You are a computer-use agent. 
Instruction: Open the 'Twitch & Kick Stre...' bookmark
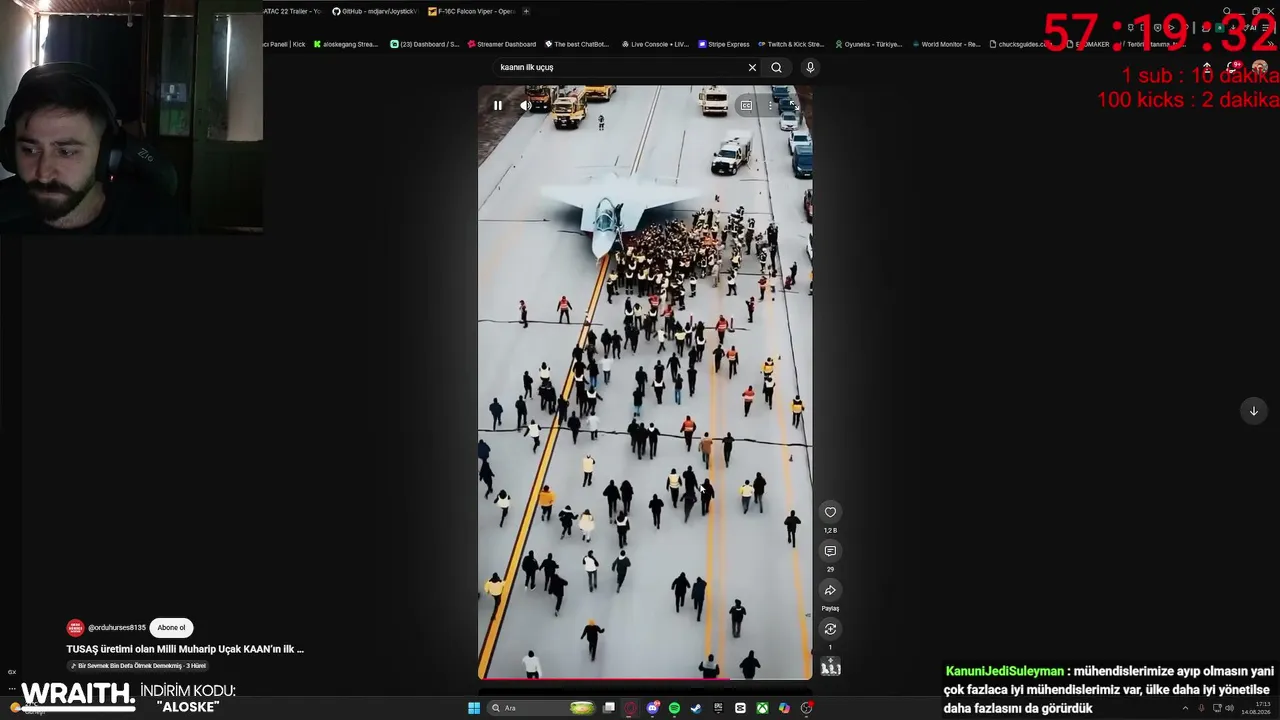click(791, 44)
